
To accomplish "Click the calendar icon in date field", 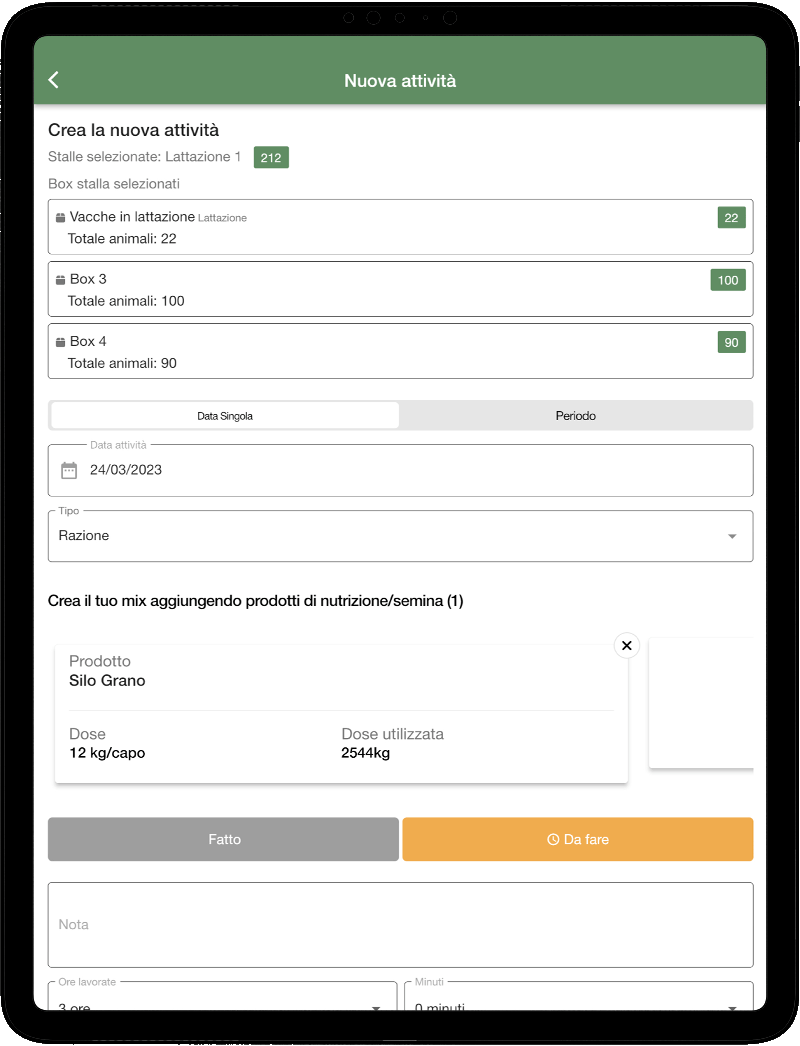I will point(69,470).
